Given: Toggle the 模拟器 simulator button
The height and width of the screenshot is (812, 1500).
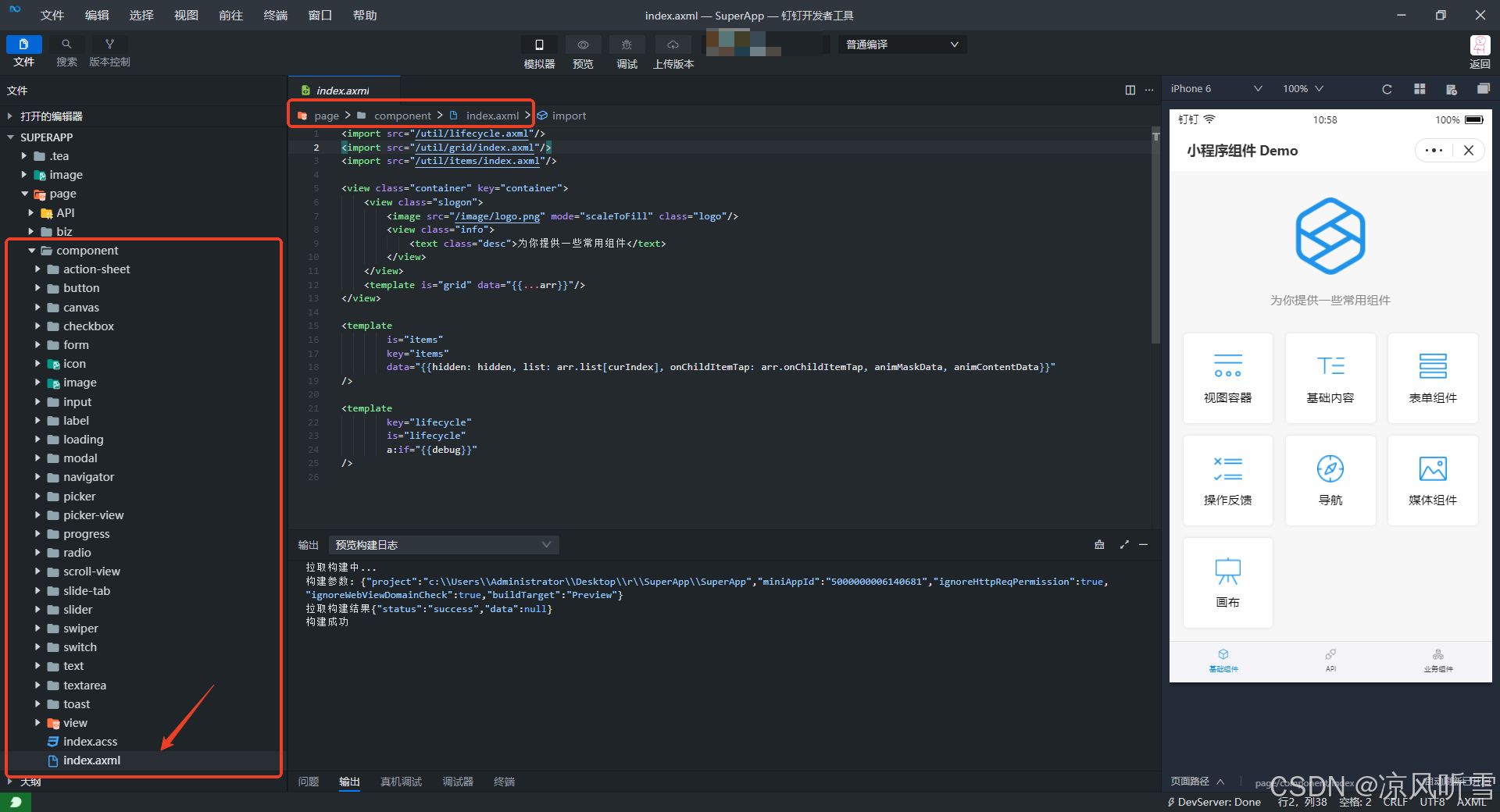Looking at the screenshot, I should click(539, 45).
